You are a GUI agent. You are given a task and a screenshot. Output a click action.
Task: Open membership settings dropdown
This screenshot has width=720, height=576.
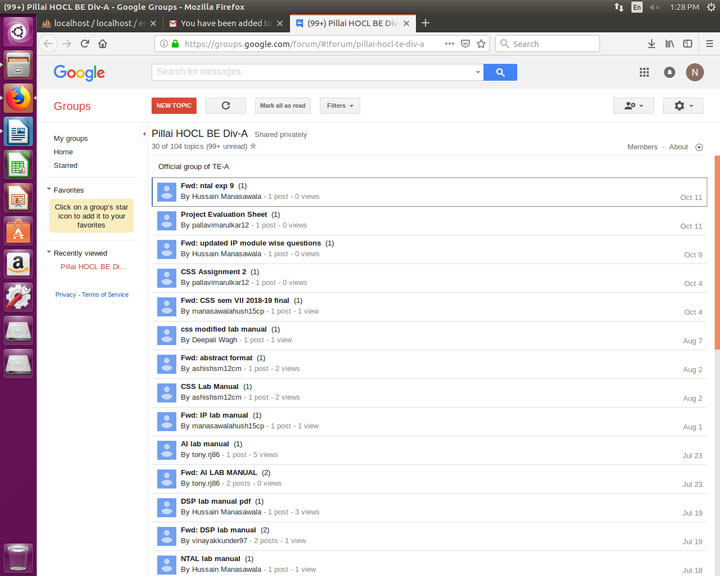tap(634, 105)
